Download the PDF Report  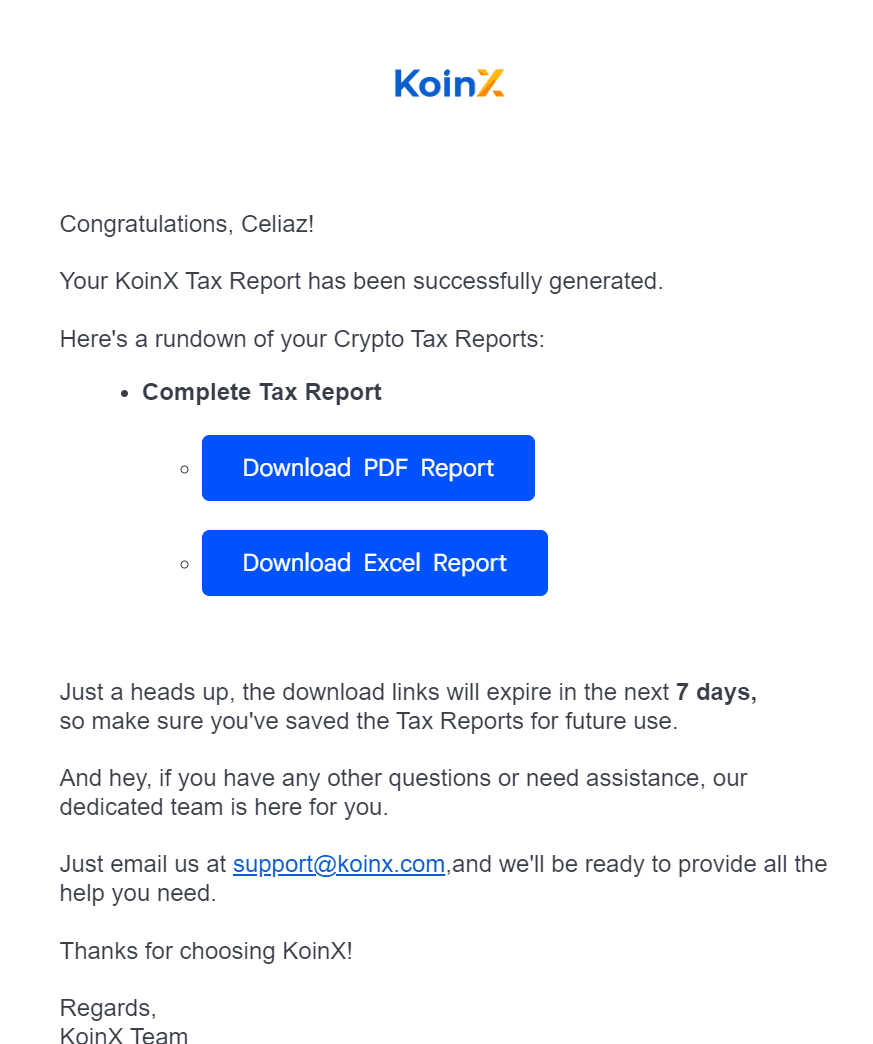point(368,468)
